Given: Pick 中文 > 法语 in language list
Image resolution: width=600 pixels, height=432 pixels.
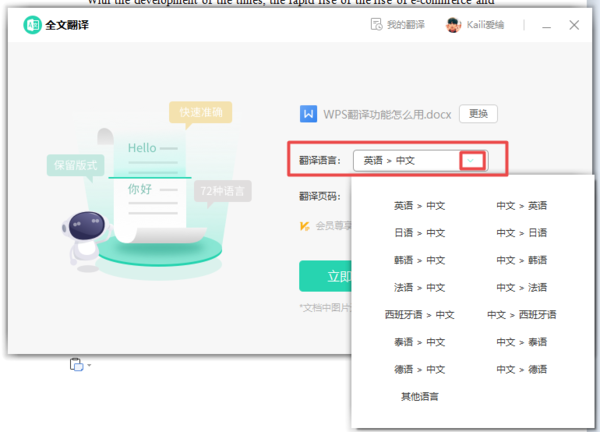Looking at the screenshot, I should click(x=522, y=287).
